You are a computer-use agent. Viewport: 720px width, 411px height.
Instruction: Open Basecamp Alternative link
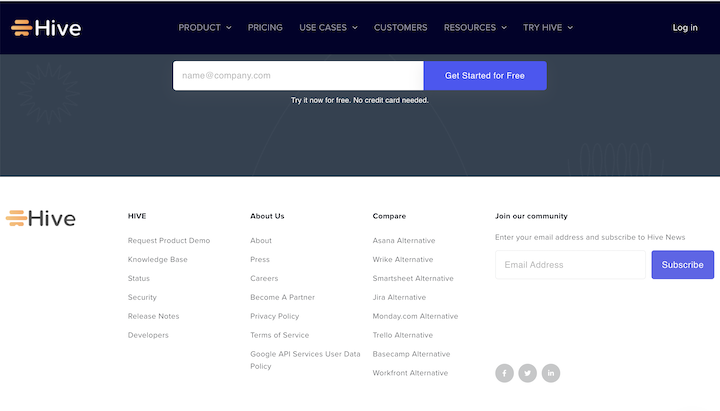click(411, 354)
